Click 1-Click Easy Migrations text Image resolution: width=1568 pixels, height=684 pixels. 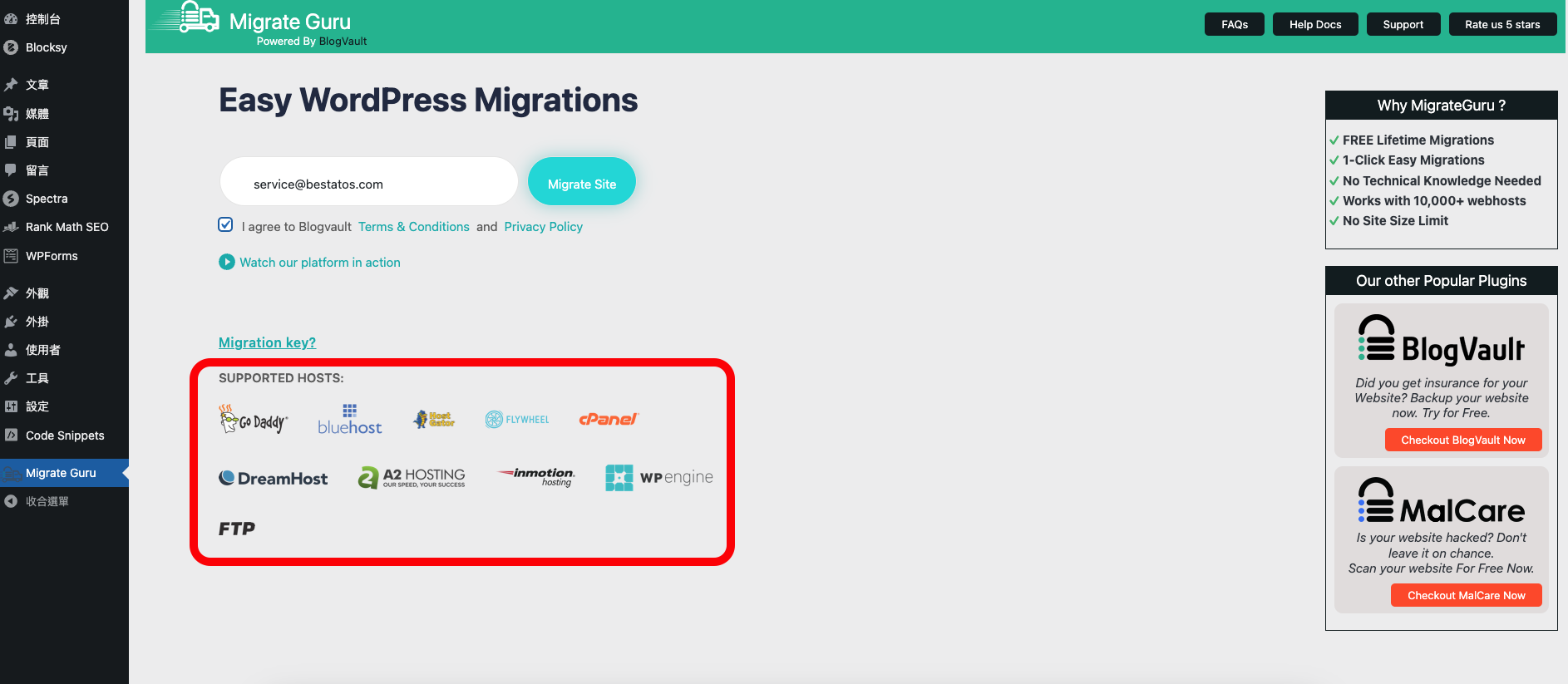[x=1413, y=160]
